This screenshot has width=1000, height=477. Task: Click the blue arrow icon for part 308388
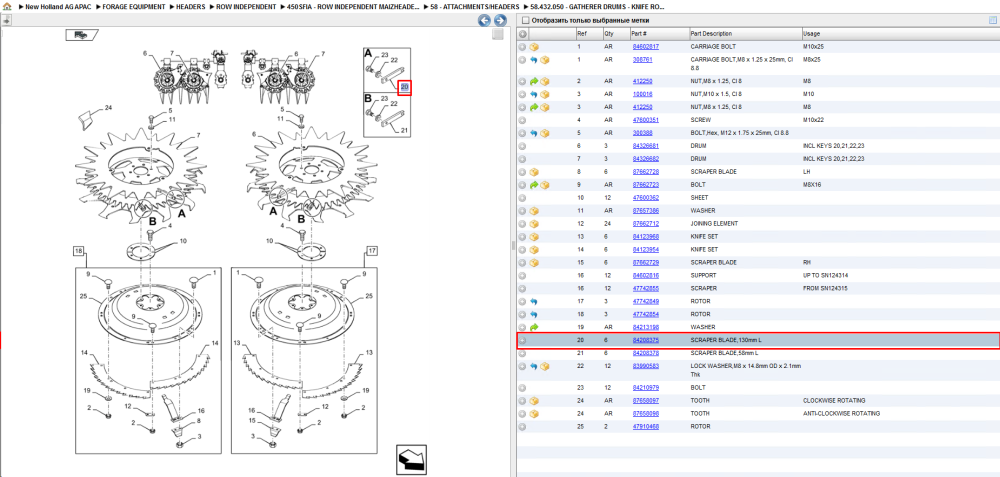[x=534, y=133]
